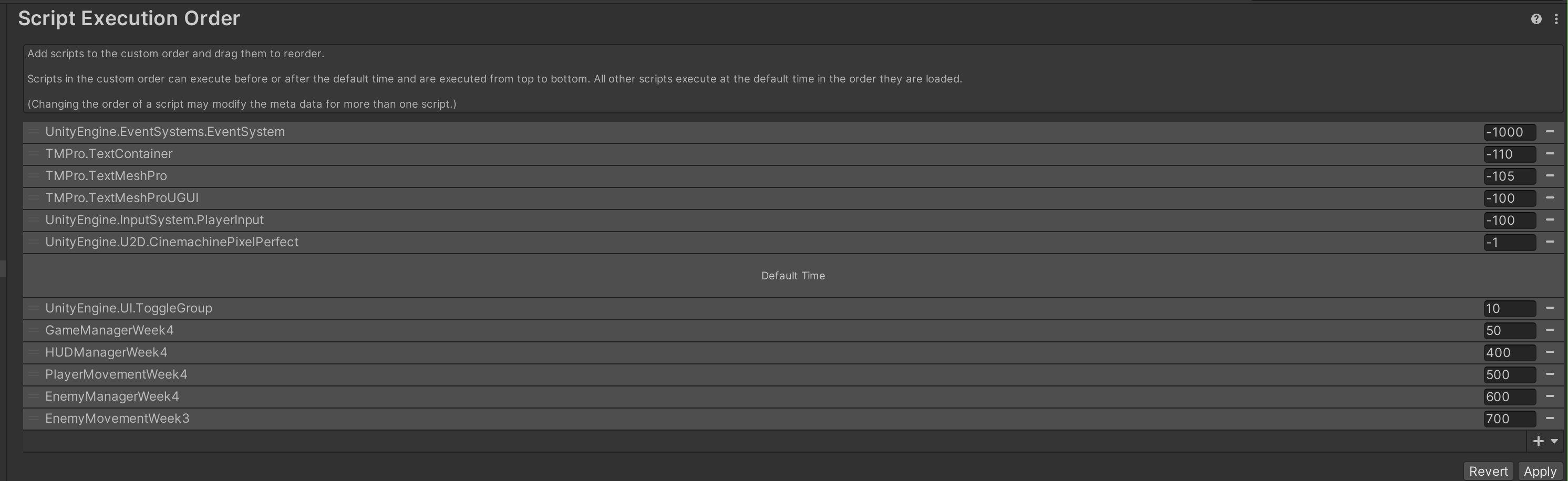Remove PlayerInput script with the minus icon
1568x481 pixels.
(x=1550, y=219)
